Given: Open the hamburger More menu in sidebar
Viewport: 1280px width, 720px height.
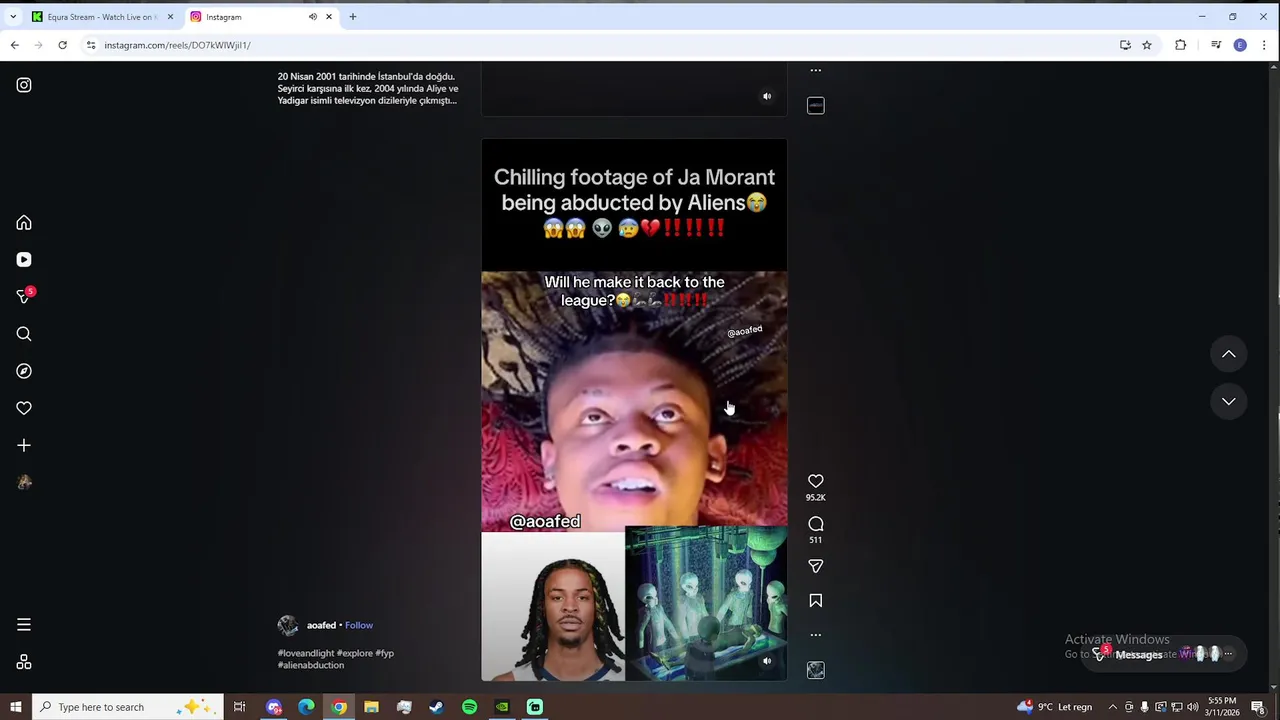Looking at the screenshot, I should tap(24, 625).
